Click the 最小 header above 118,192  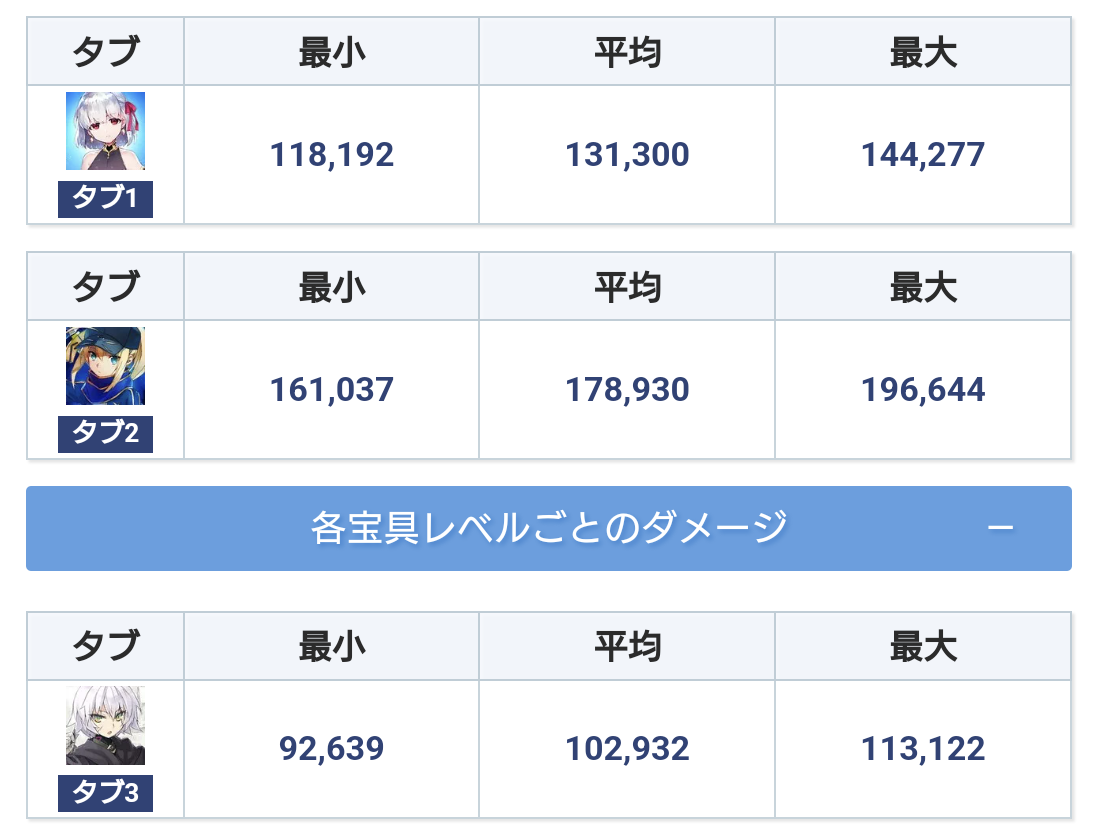(332, 52)
